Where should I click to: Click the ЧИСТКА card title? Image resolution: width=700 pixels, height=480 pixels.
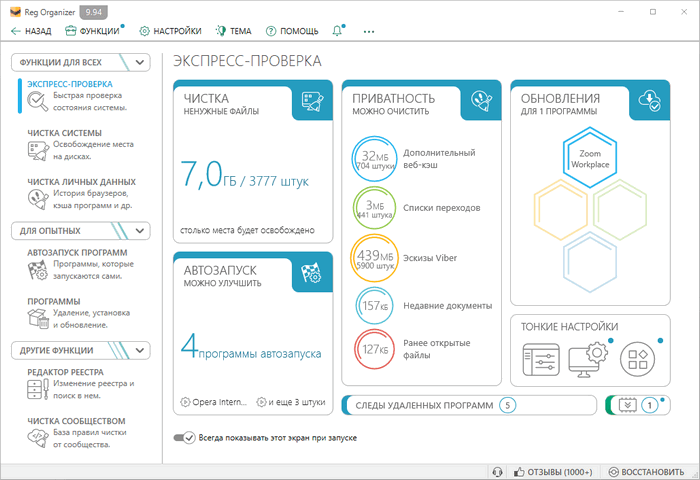point(206,98)
